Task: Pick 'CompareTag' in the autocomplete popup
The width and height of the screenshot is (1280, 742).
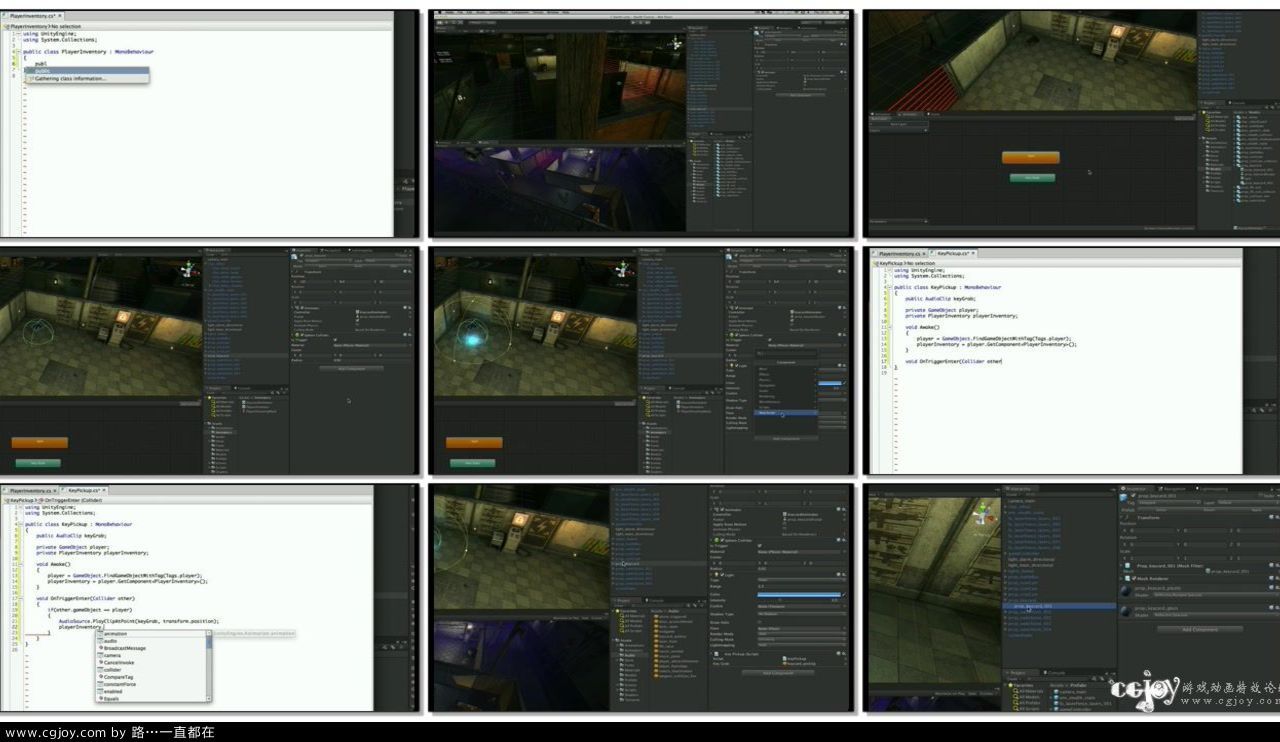Action: [x=118, y=677]
